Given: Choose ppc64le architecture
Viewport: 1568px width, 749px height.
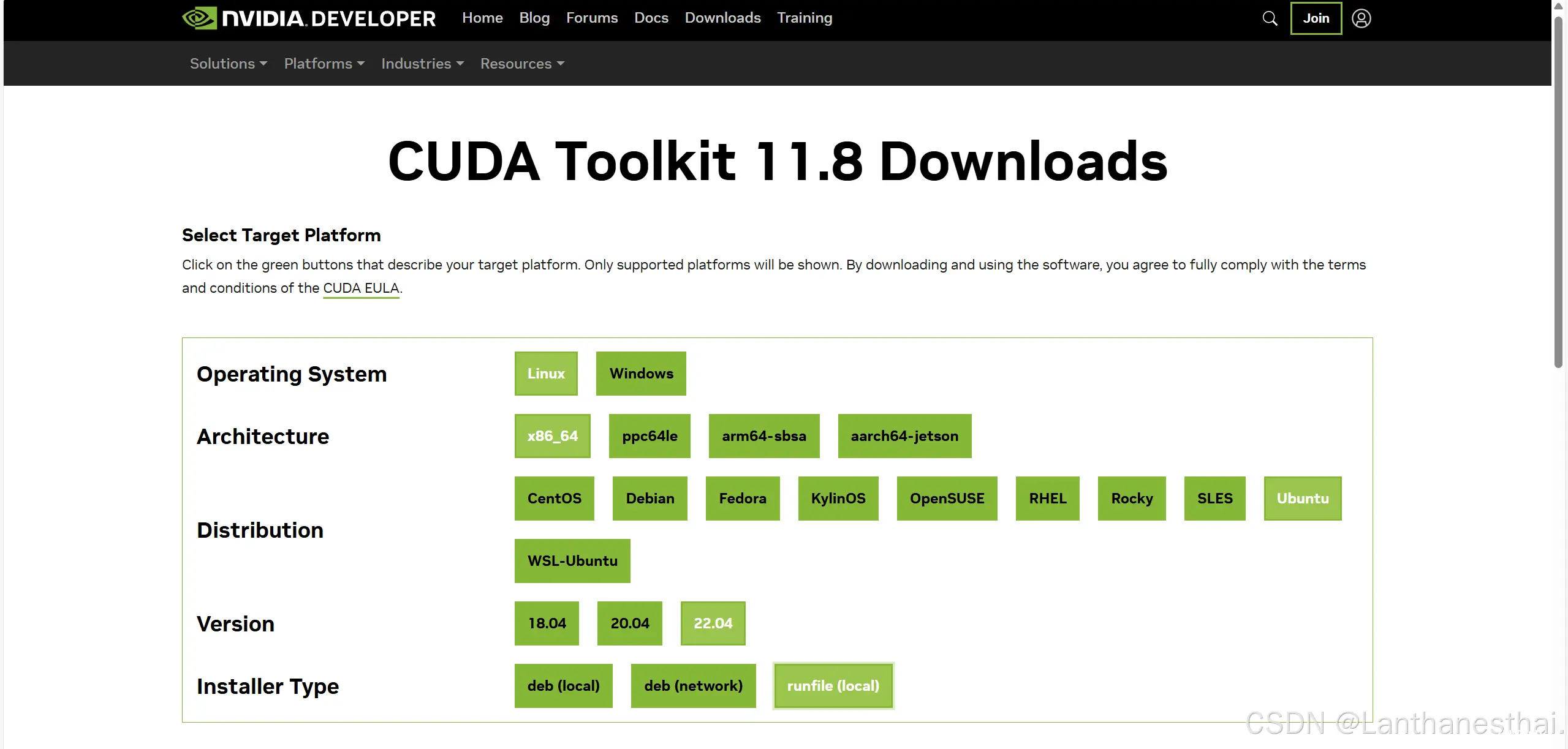Looking at the screenshot, I should pyautogui.click(x=650, y=436).
